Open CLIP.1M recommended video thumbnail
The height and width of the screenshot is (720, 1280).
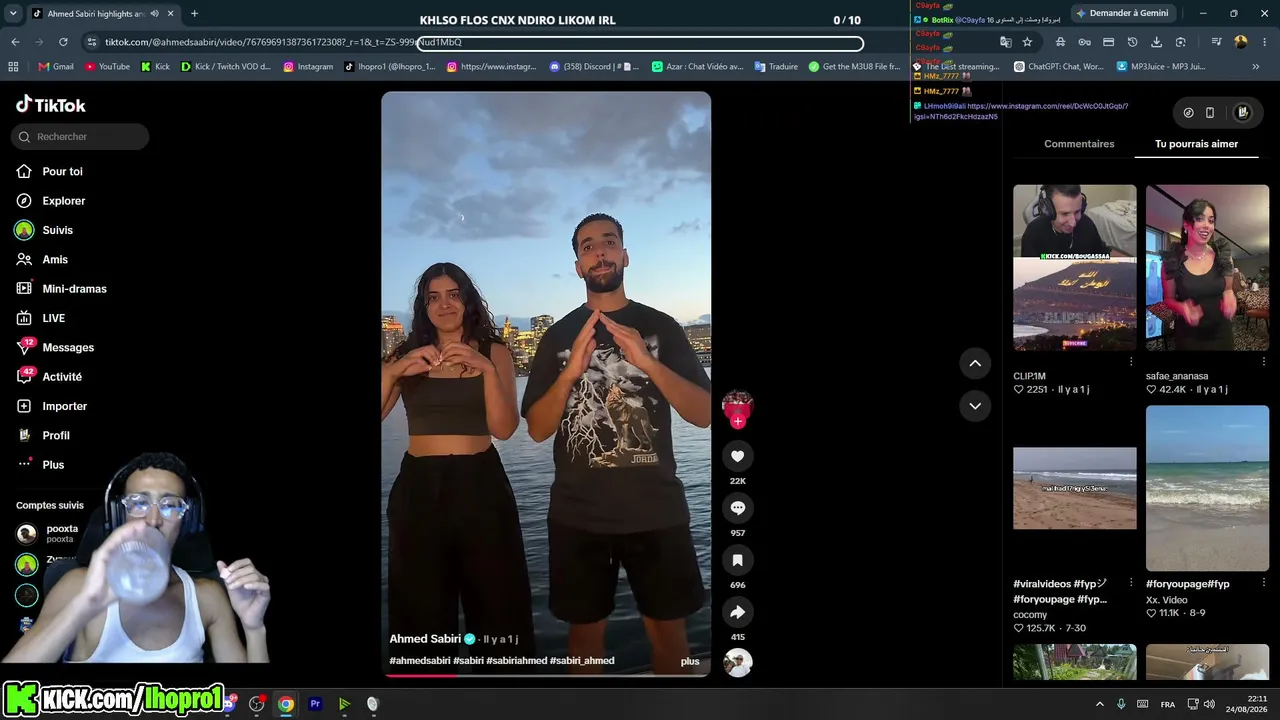[1075, 267]
